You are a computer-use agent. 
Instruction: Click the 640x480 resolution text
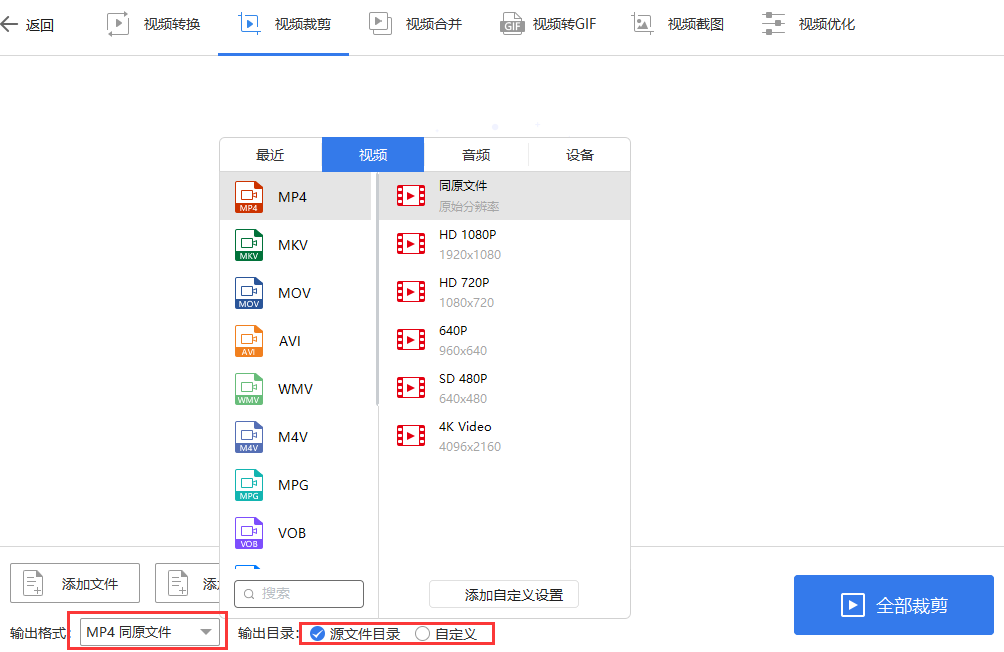[463, 399]
